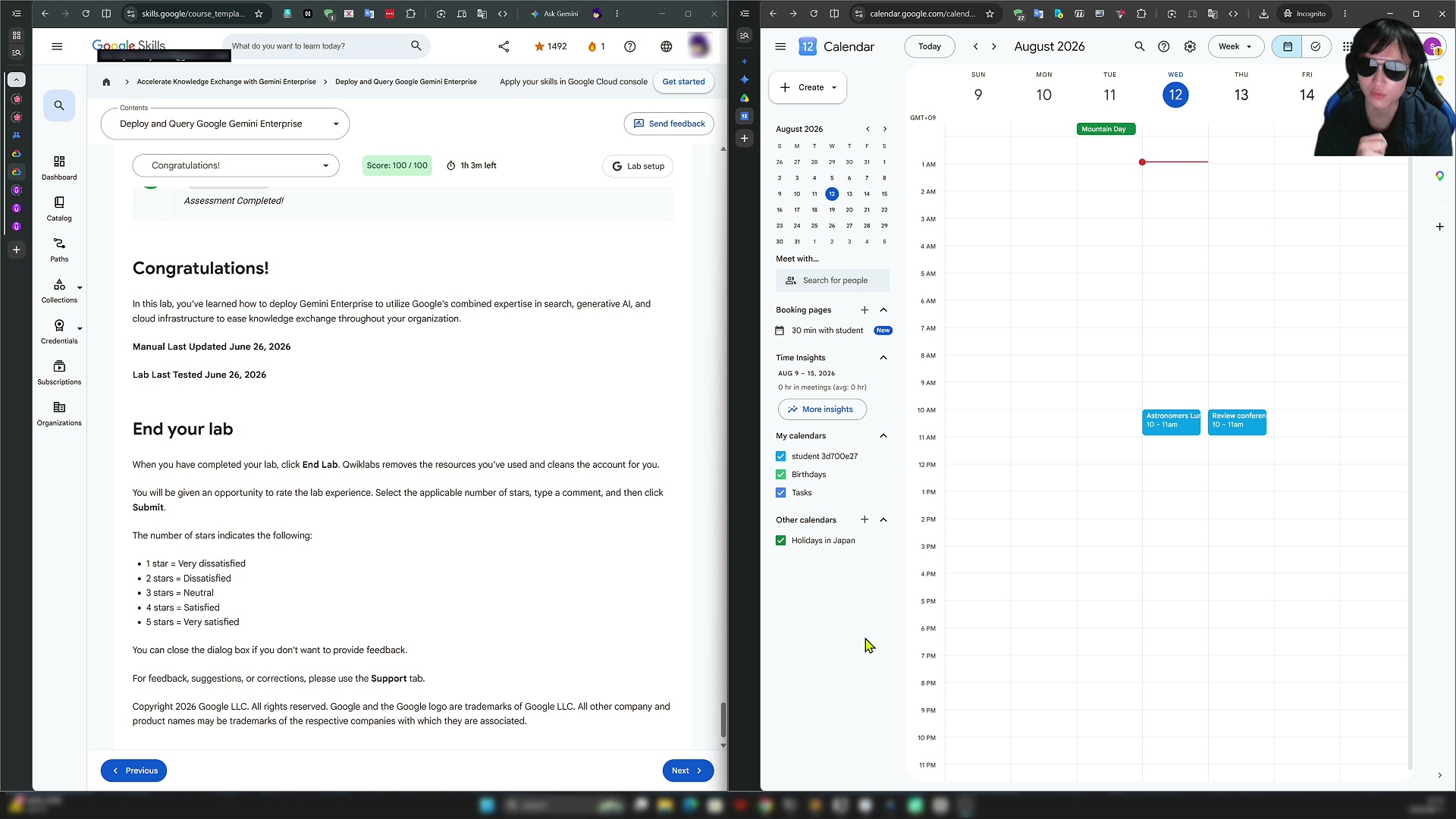
Task: Open the Congratulations! section dropdown
Action: click(x=236, y=165)
